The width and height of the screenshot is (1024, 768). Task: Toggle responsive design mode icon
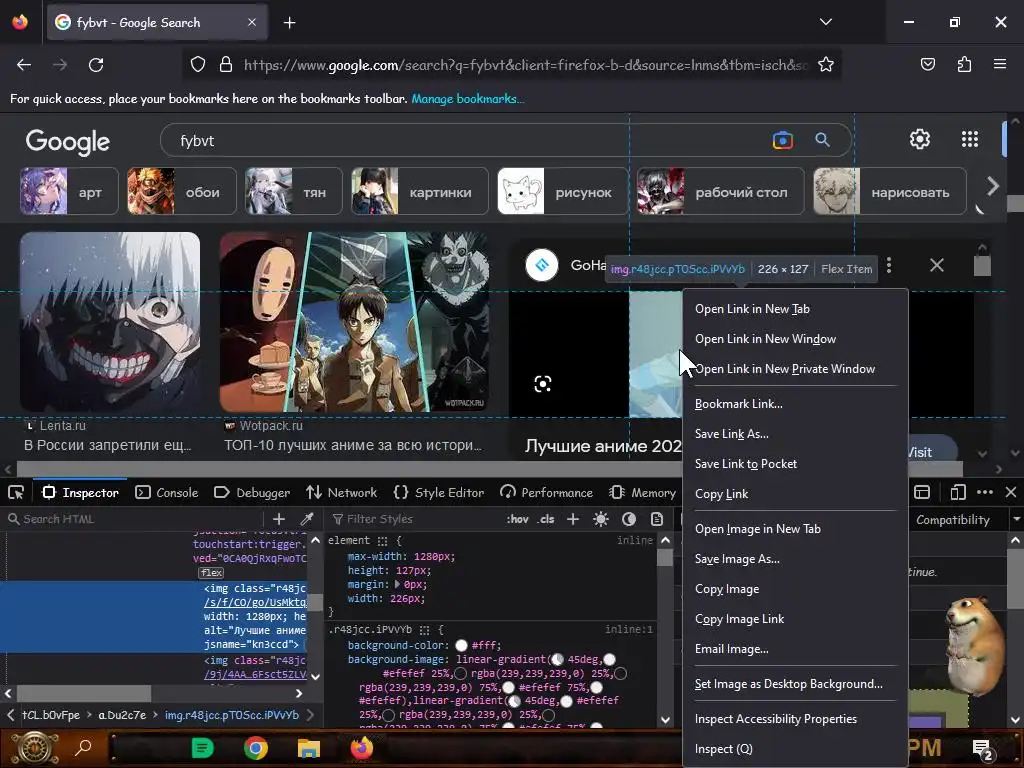[x=957, y=492]
